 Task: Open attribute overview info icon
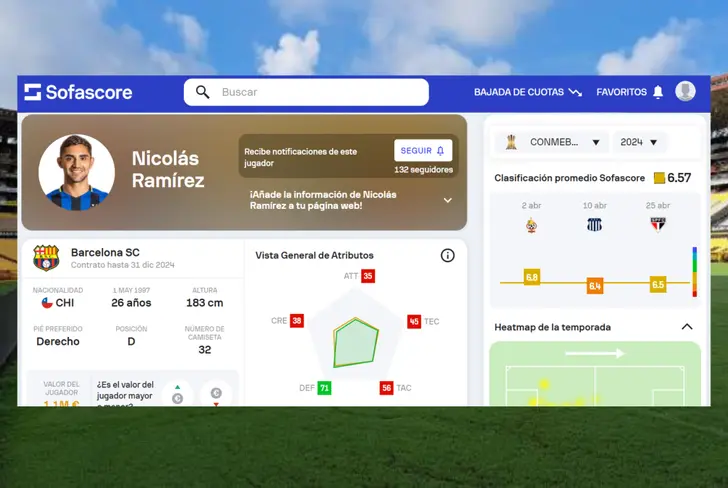tap(448, 255)
